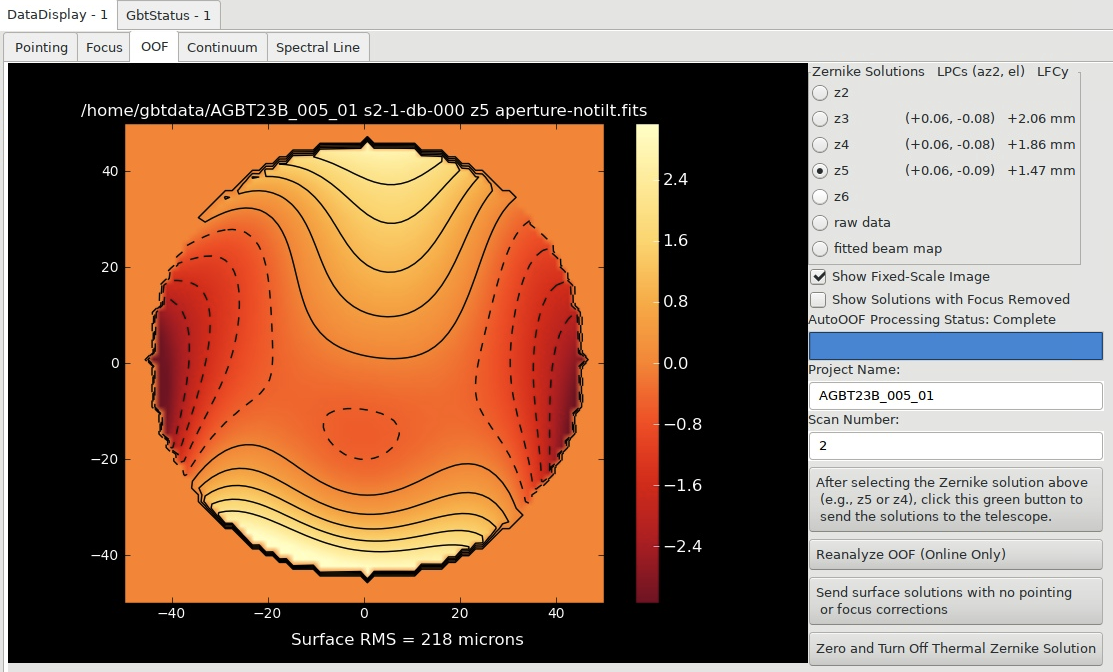
Task: Send selected Zernike solutions to the telescope
Action: 955,500
